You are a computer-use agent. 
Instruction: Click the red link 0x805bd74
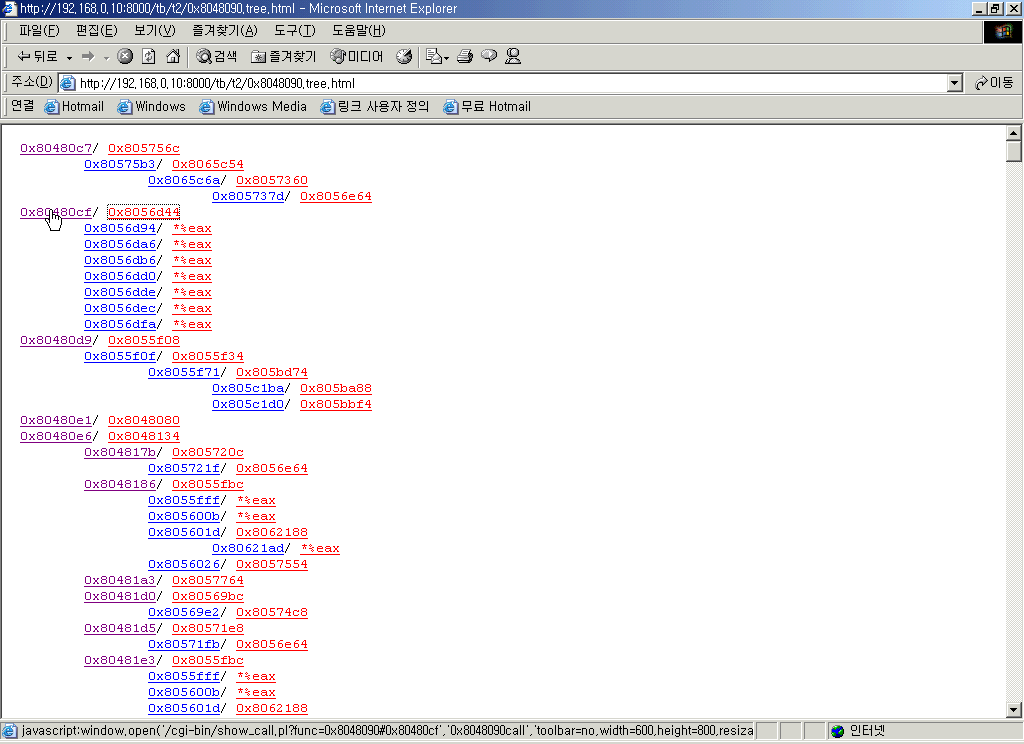[x=272, y=372]
